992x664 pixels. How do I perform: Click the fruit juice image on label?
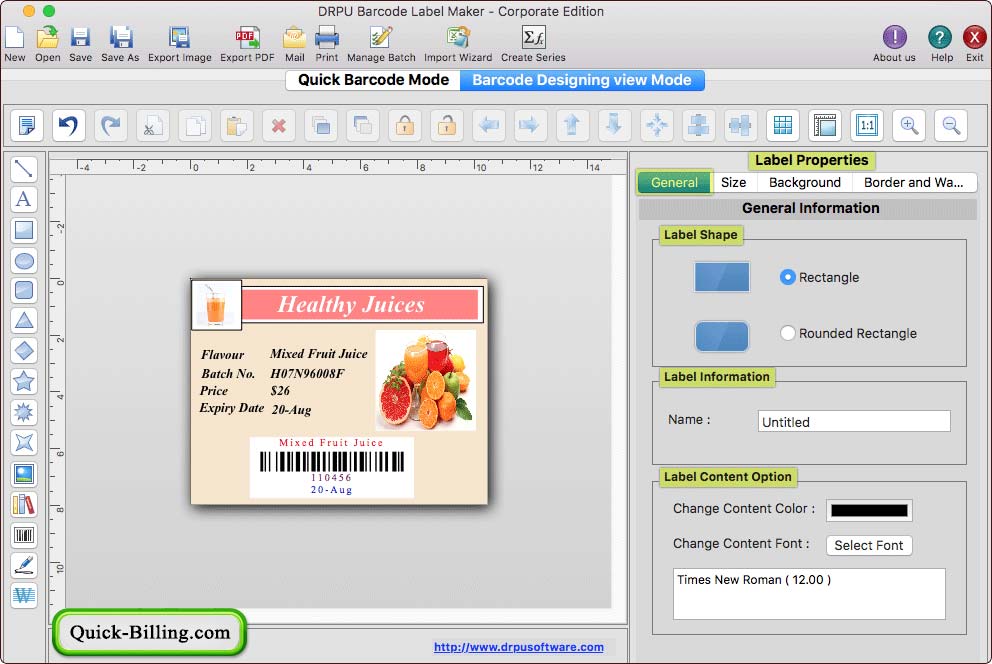click(x=426, y=381)
